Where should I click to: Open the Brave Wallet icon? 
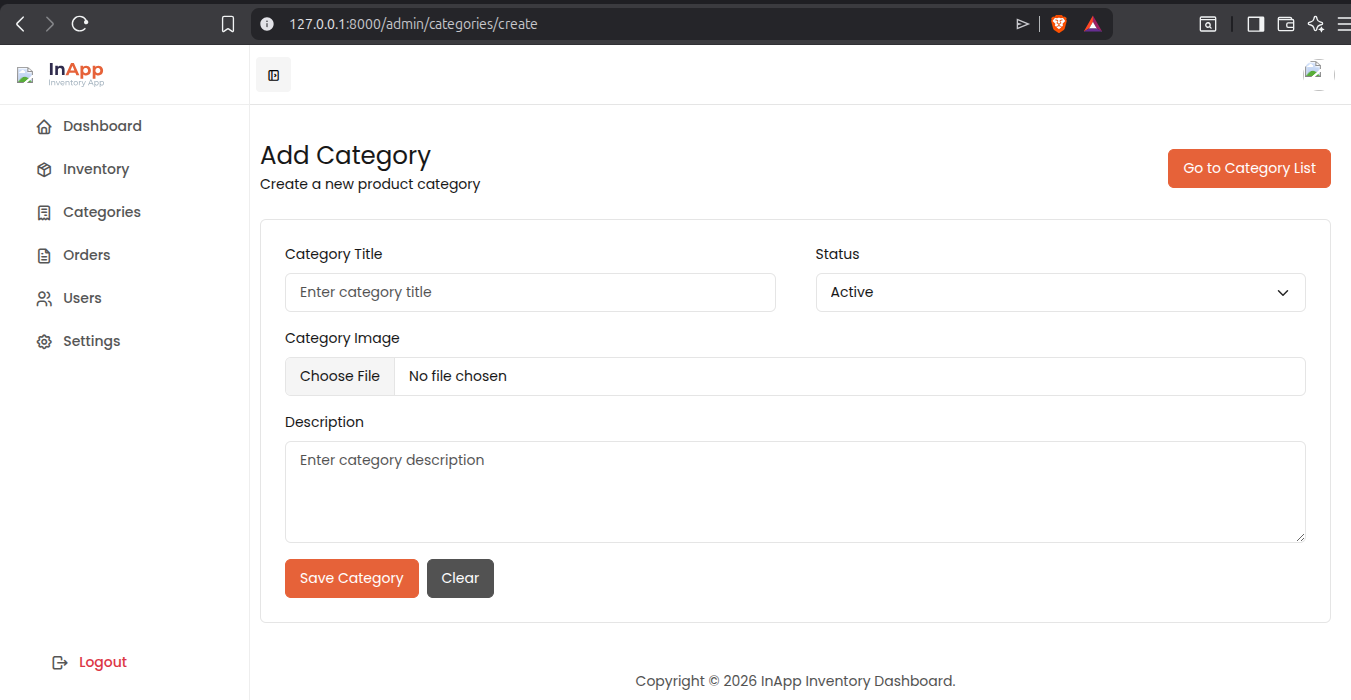[x=1286, y=24]
